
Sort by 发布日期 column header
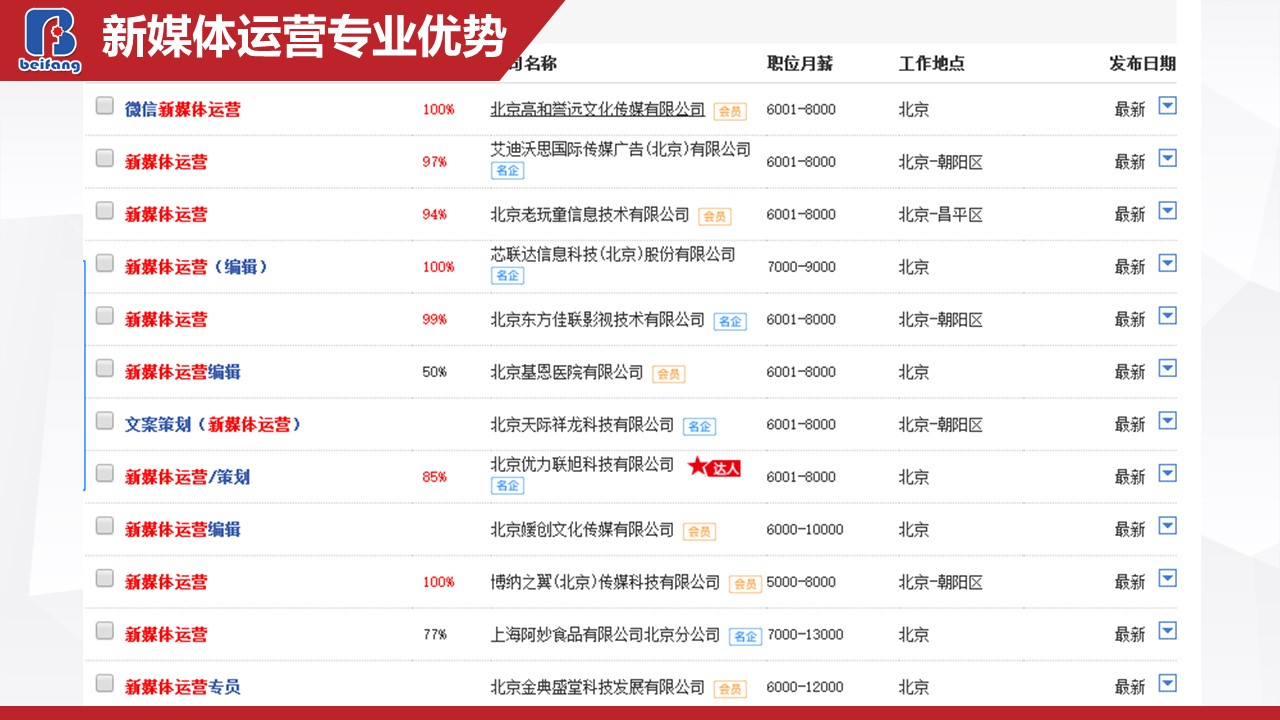click(1142, 63)
